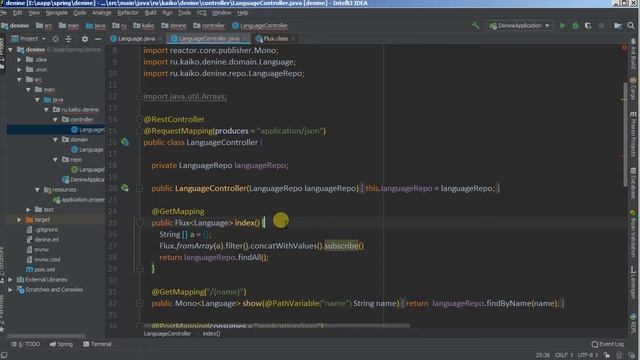Hide the Project panel with the minus icon

[98, 39]
